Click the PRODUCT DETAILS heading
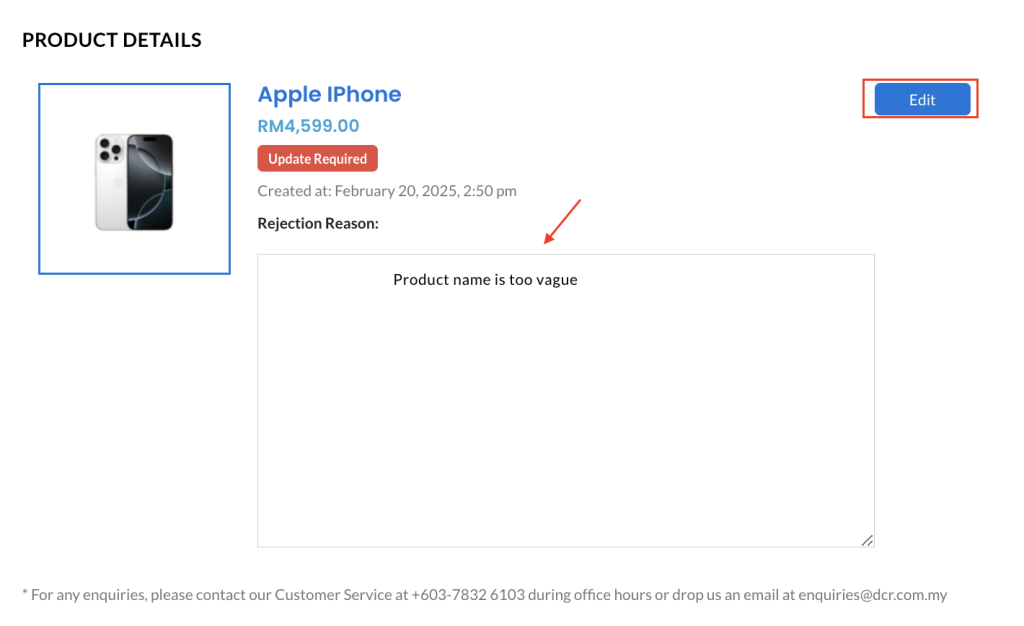Viewport: 1024px width, 626px height. pyautogui.click(x=112, y=41)
